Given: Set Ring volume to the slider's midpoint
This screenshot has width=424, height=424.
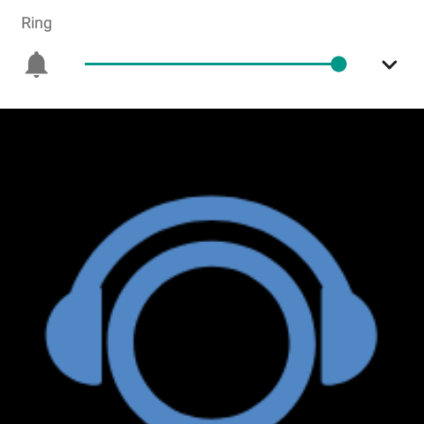Looking at the screenshot, I should [212, 64].
